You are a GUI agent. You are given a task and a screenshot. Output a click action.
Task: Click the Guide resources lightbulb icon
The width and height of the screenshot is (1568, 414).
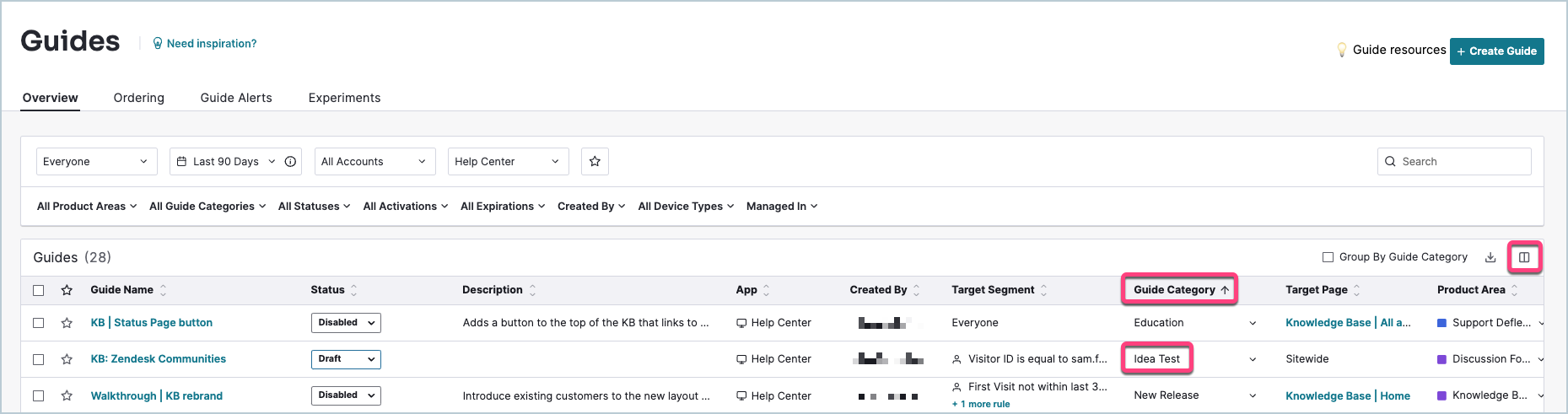click(x=1342, y=51)
